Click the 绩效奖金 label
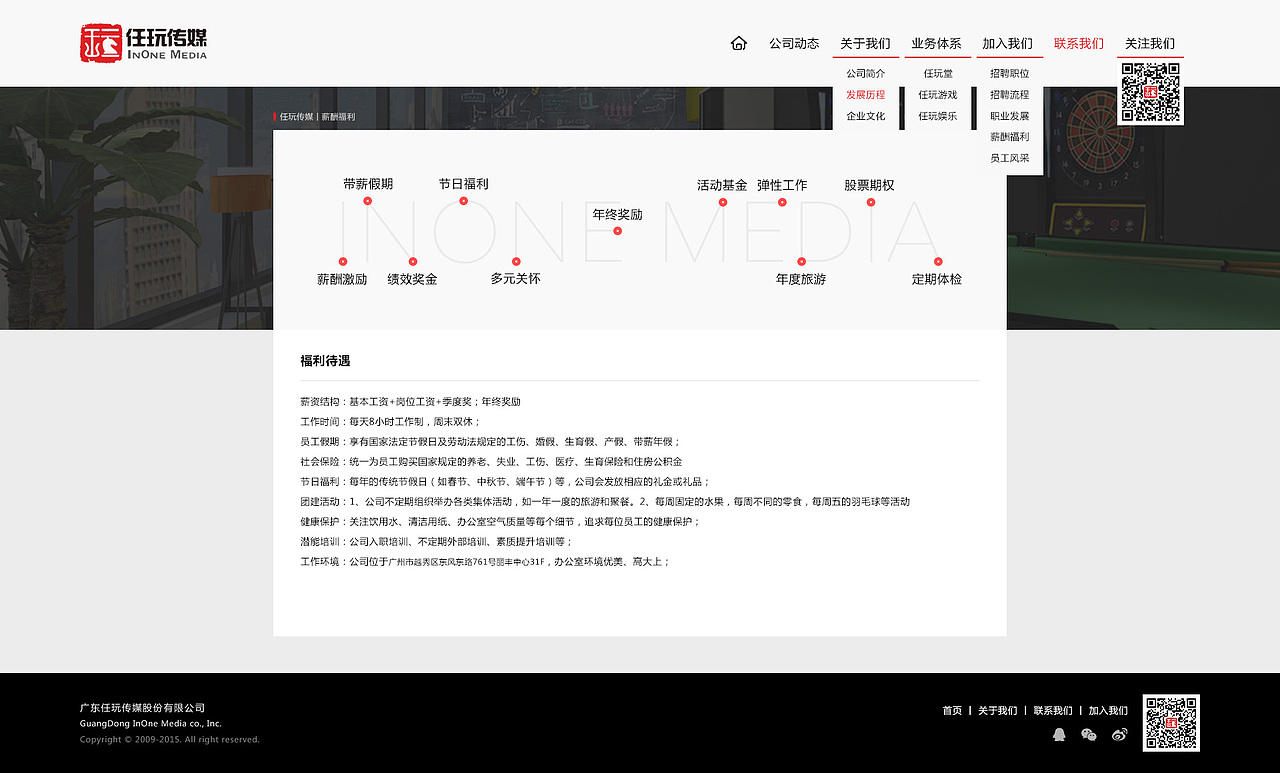This screenshot has height=773, width=1280. pos(413,279)
